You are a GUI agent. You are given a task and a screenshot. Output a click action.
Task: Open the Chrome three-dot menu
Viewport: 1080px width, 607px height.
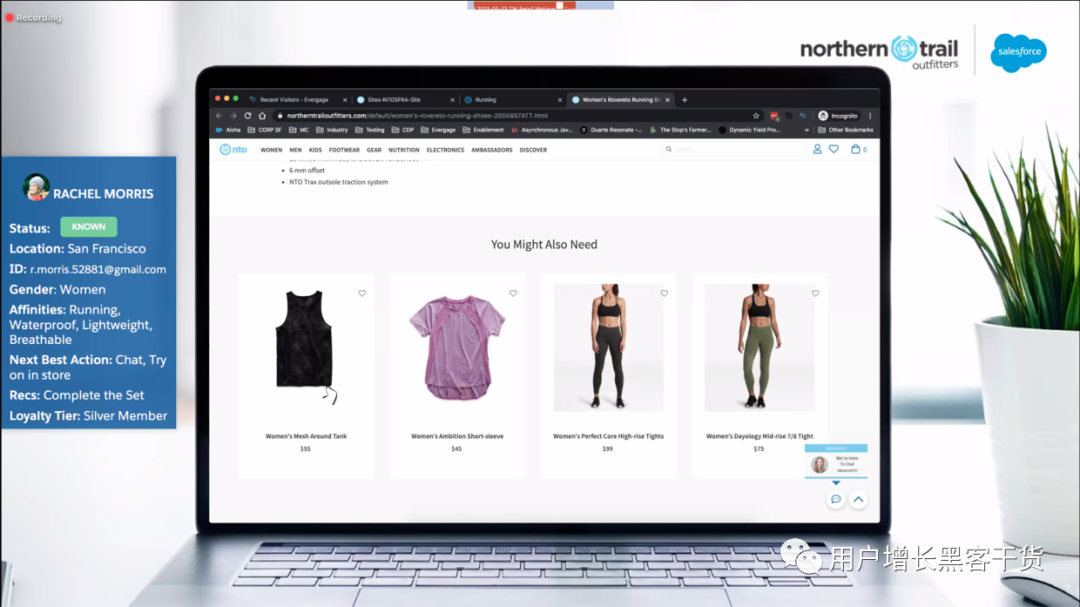tap(870, 116)
